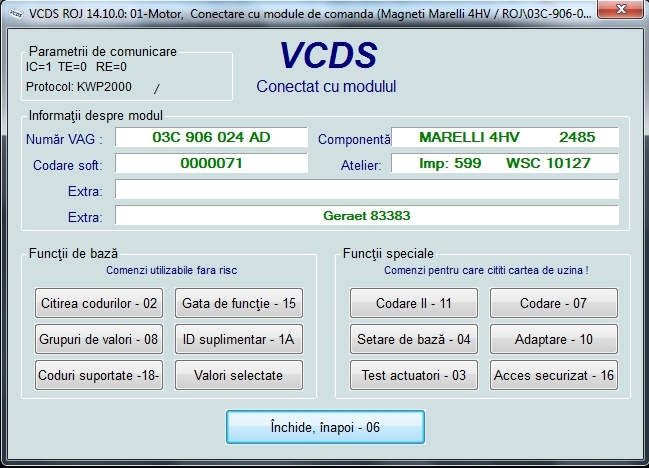This screenshot has width=649, height=468.
Task: Click the Număr VAG field 03C 906 024 AD
Action: pos(212,137)
